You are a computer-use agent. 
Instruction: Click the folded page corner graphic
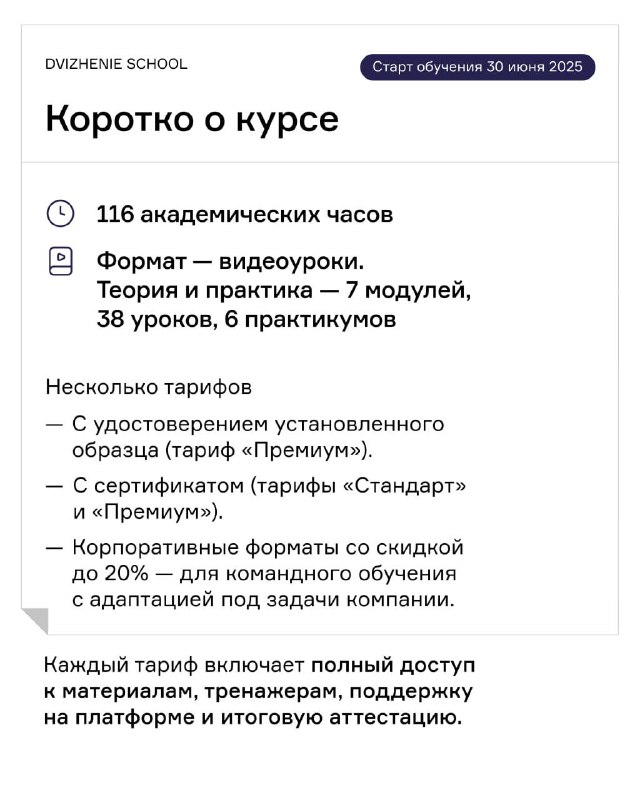(35, 621)
